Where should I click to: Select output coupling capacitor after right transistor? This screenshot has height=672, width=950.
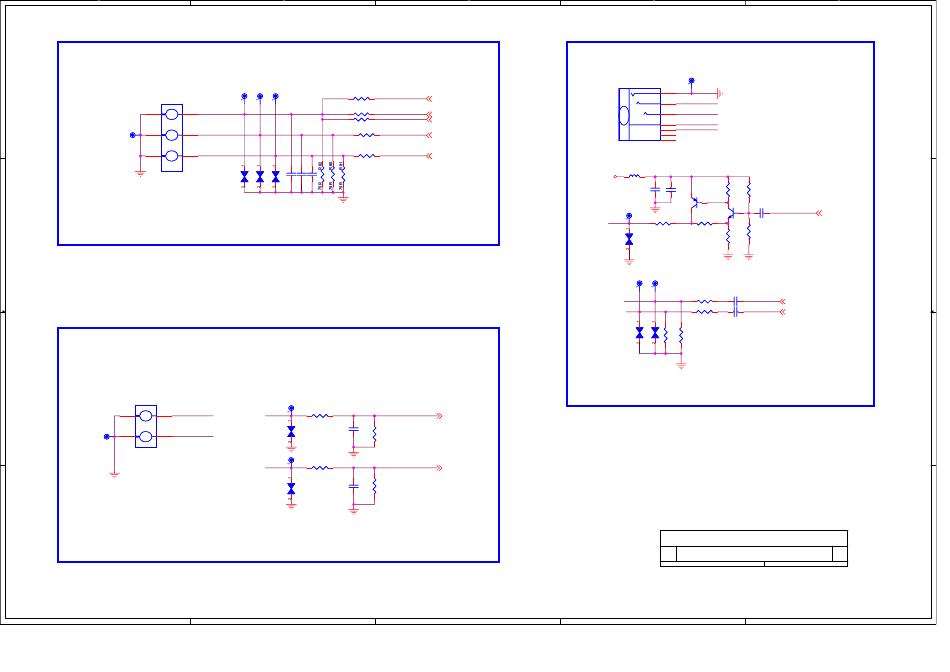point(761,213)
